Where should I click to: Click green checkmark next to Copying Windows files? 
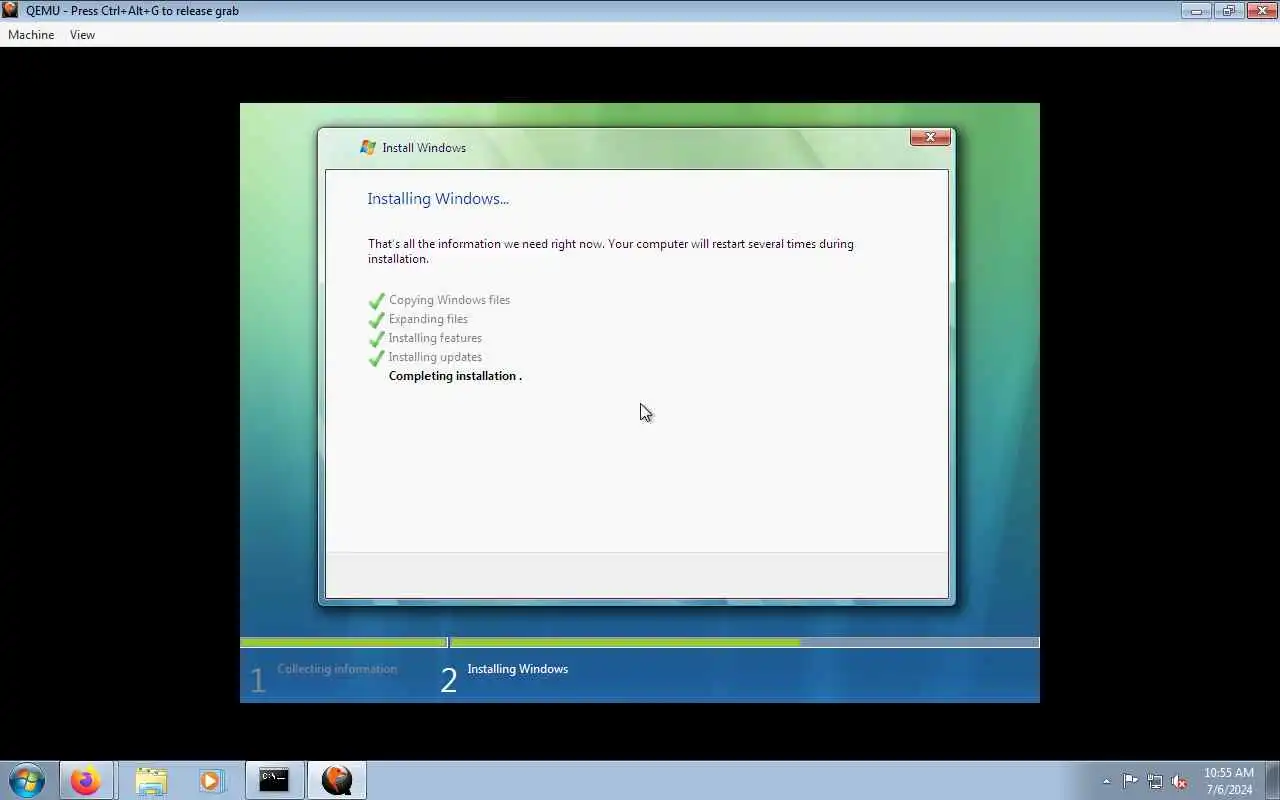click(x=377, y=300)
